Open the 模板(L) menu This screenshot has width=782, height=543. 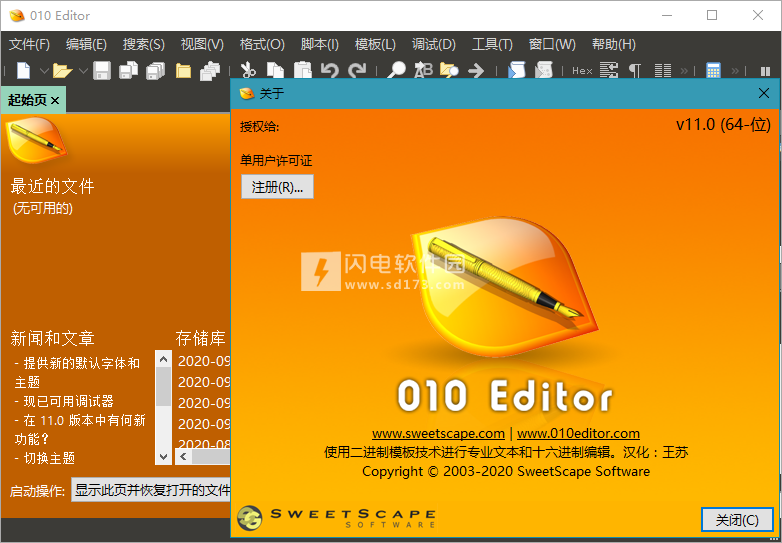(x=375, y=44)
